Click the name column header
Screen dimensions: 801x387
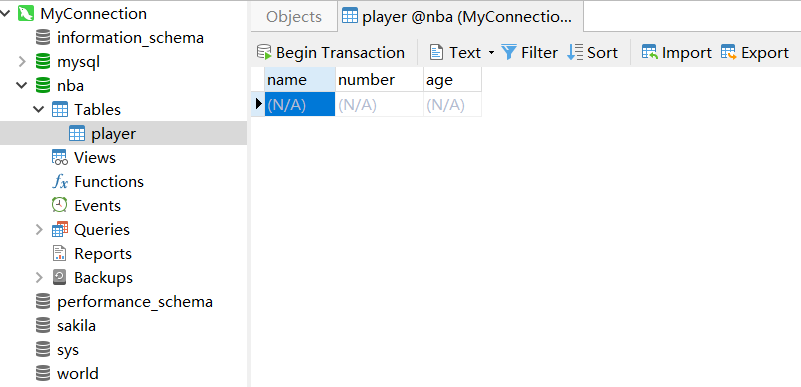300,80
